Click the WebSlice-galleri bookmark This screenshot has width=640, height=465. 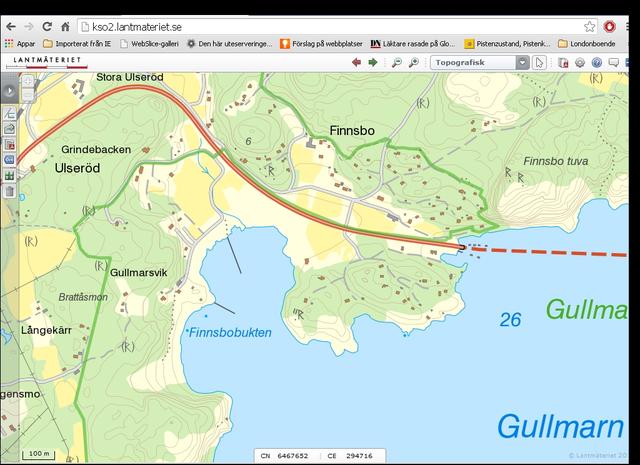(x=149, y=44)
